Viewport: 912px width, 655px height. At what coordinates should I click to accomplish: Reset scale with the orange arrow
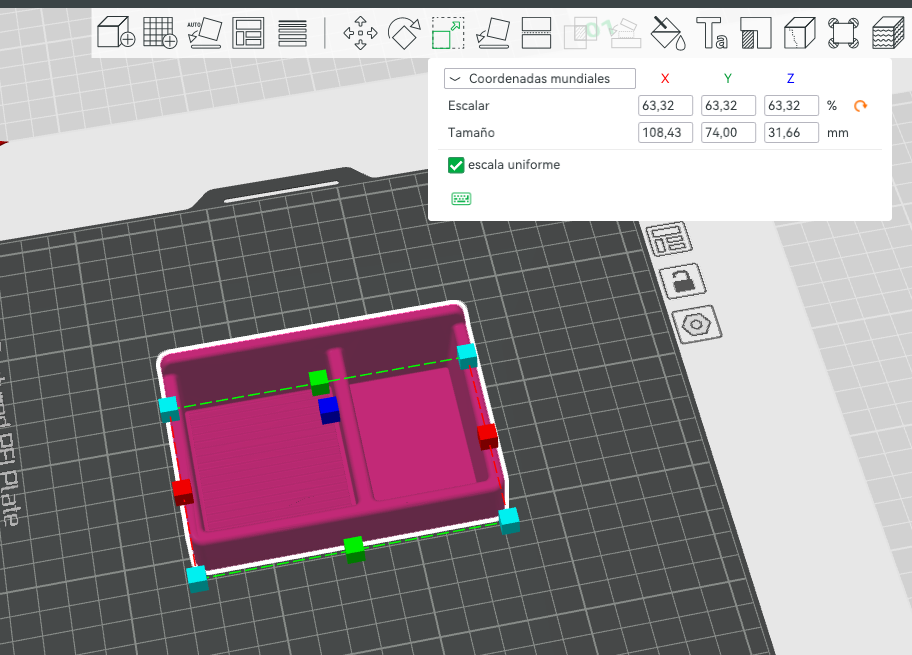coord(860,106)
